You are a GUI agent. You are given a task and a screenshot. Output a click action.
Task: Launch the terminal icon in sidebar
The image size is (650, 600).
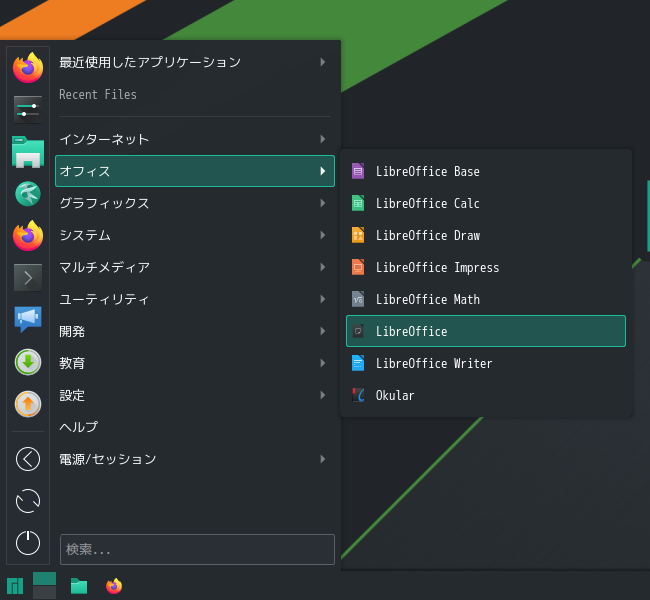coord(28,278)
